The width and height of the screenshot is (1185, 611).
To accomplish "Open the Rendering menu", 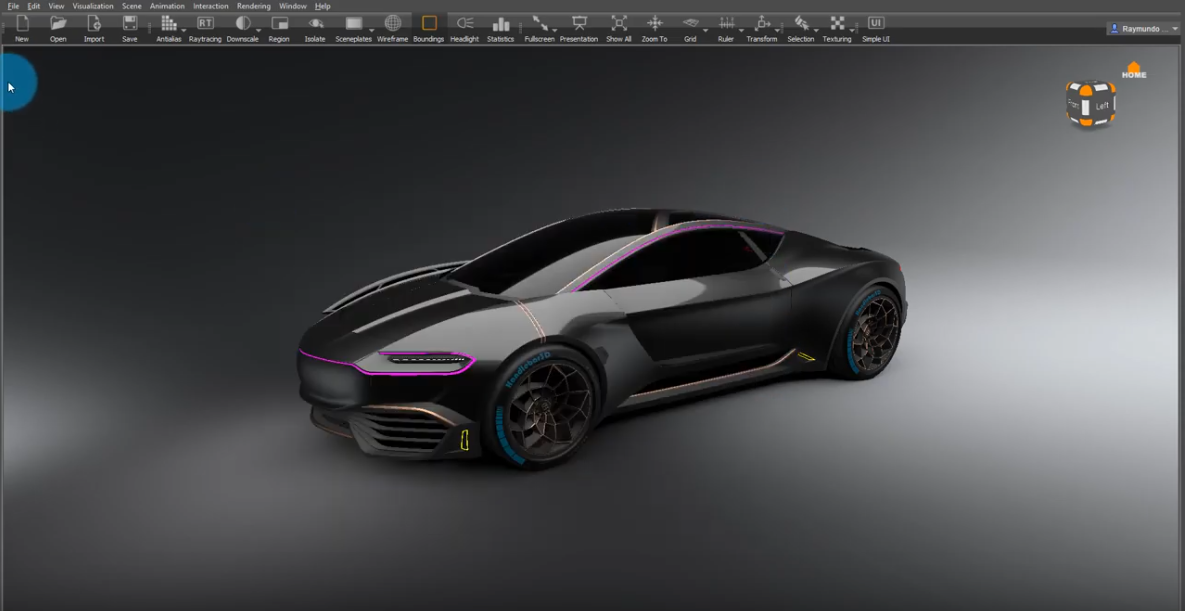I will (x=254, y=6).
